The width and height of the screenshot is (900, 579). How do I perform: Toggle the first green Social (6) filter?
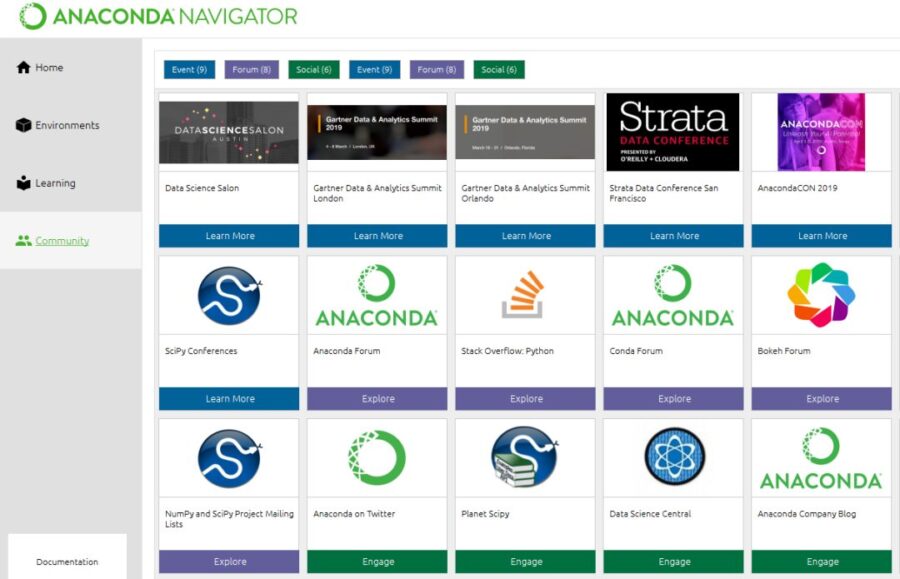(x=314, y=69)
